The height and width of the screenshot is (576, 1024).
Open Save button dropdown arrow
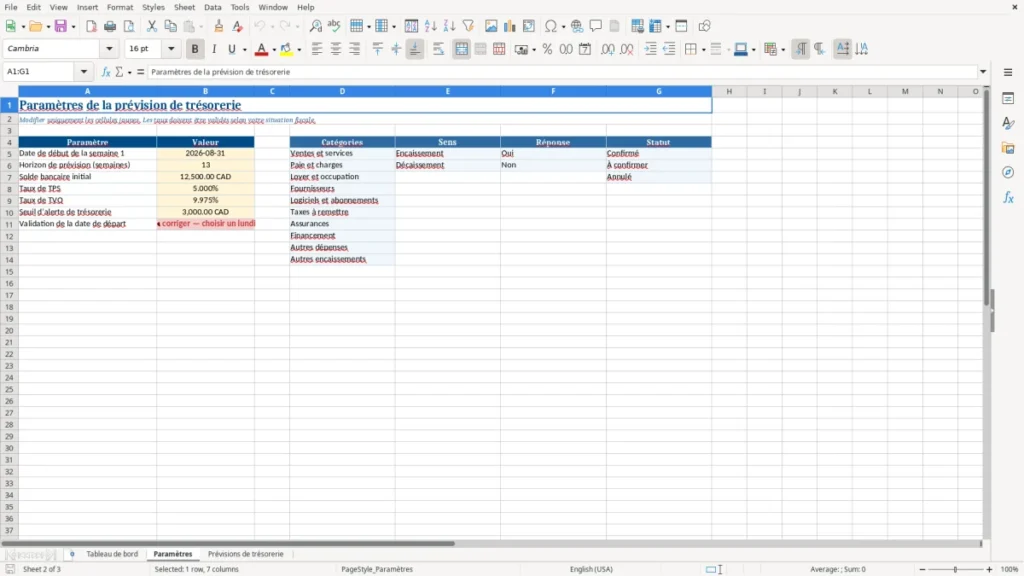pyautogui.click(x=73, y=27)
